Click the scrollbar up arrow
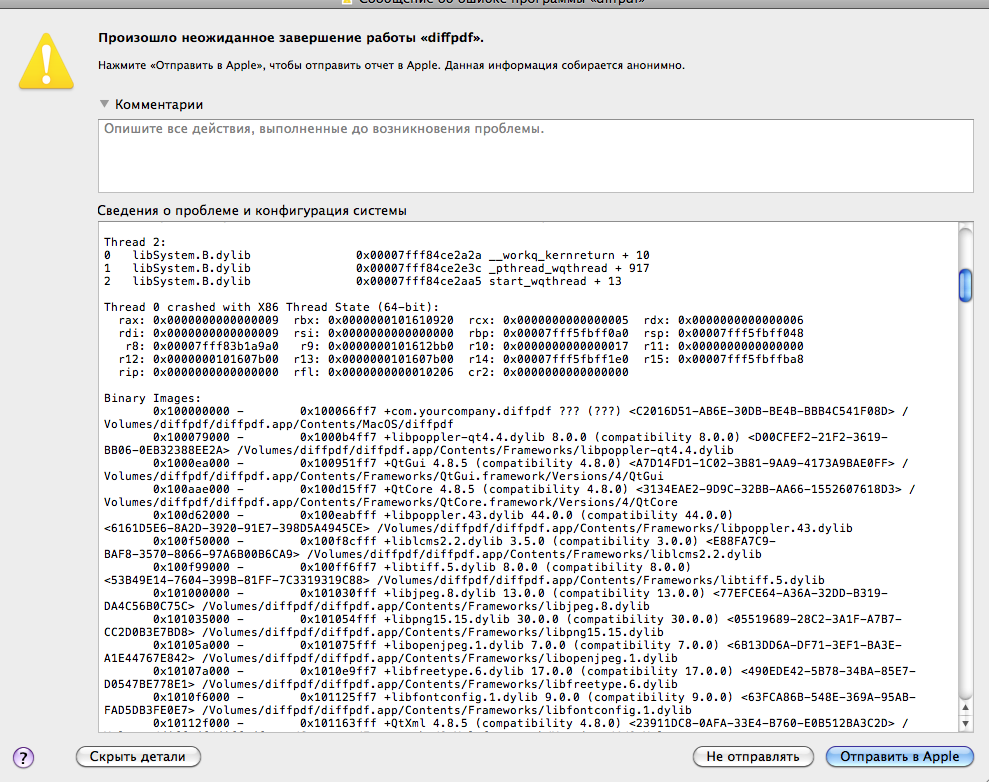Screen dimensions: 989x782 [965, 708]
